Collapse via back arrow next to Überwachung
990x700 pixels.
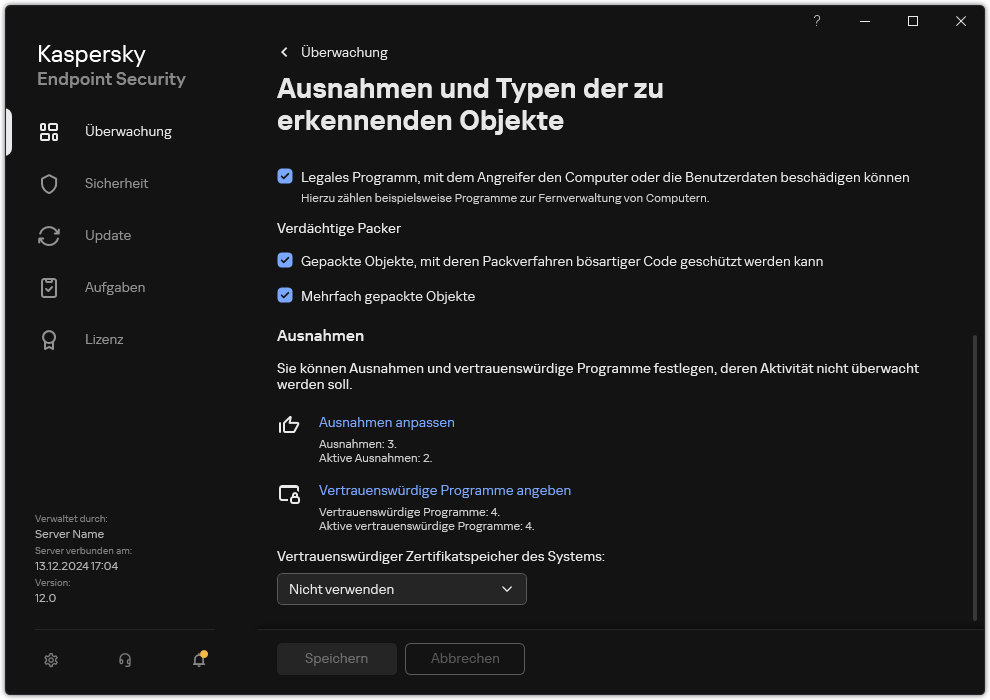[x=283, y=52]
